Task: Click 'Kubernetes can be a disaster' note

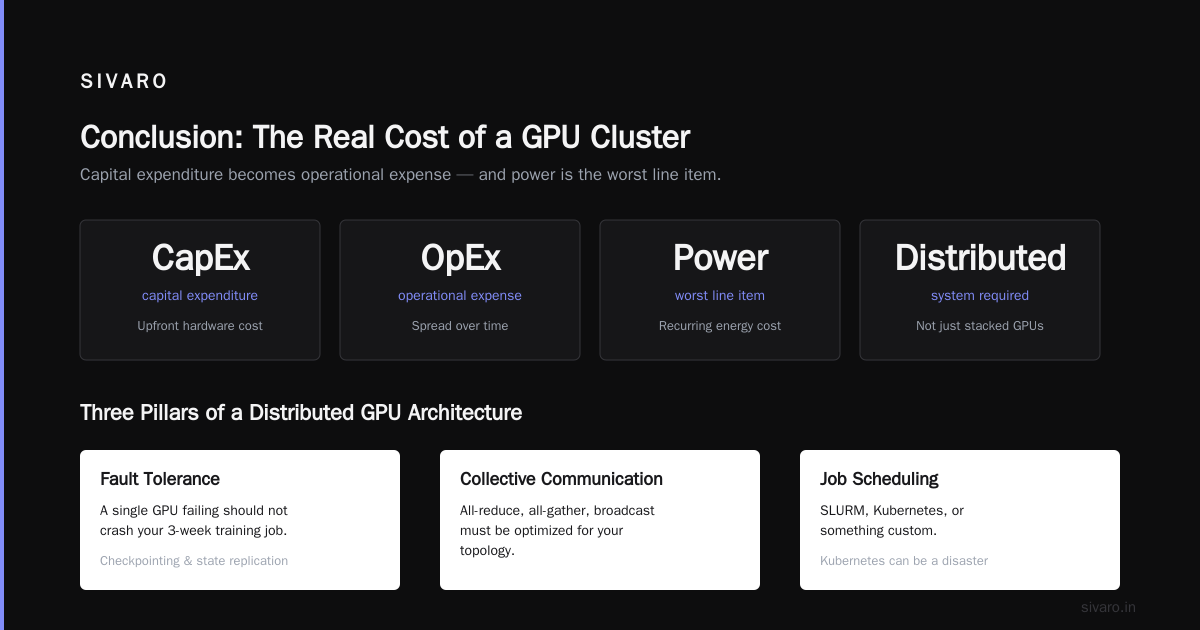Action: [x=904, y=561]
